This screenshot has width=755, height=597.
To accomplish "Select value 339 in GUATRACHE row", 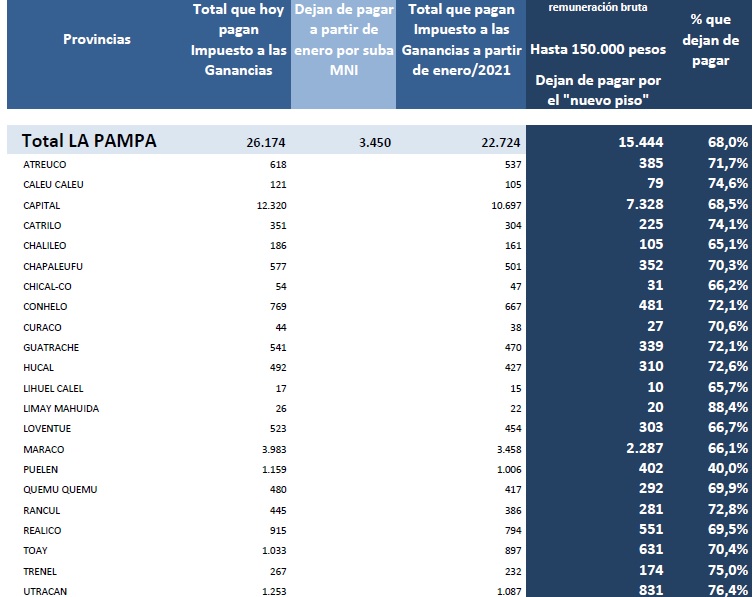I will pos(651,346).
